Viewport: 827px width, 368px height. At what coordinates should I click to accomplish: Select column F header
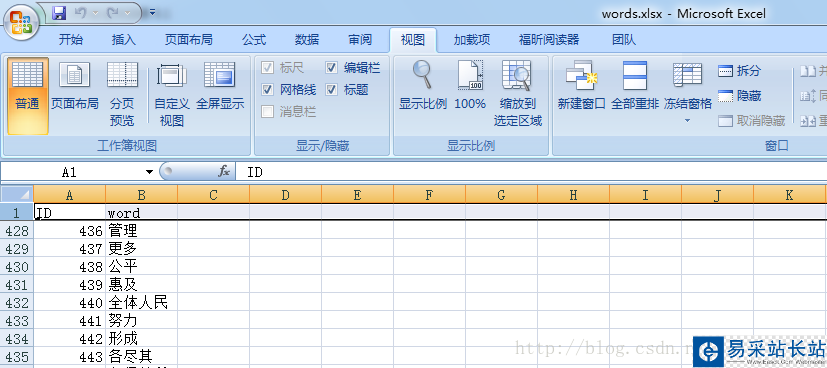(x=429, y=195)
